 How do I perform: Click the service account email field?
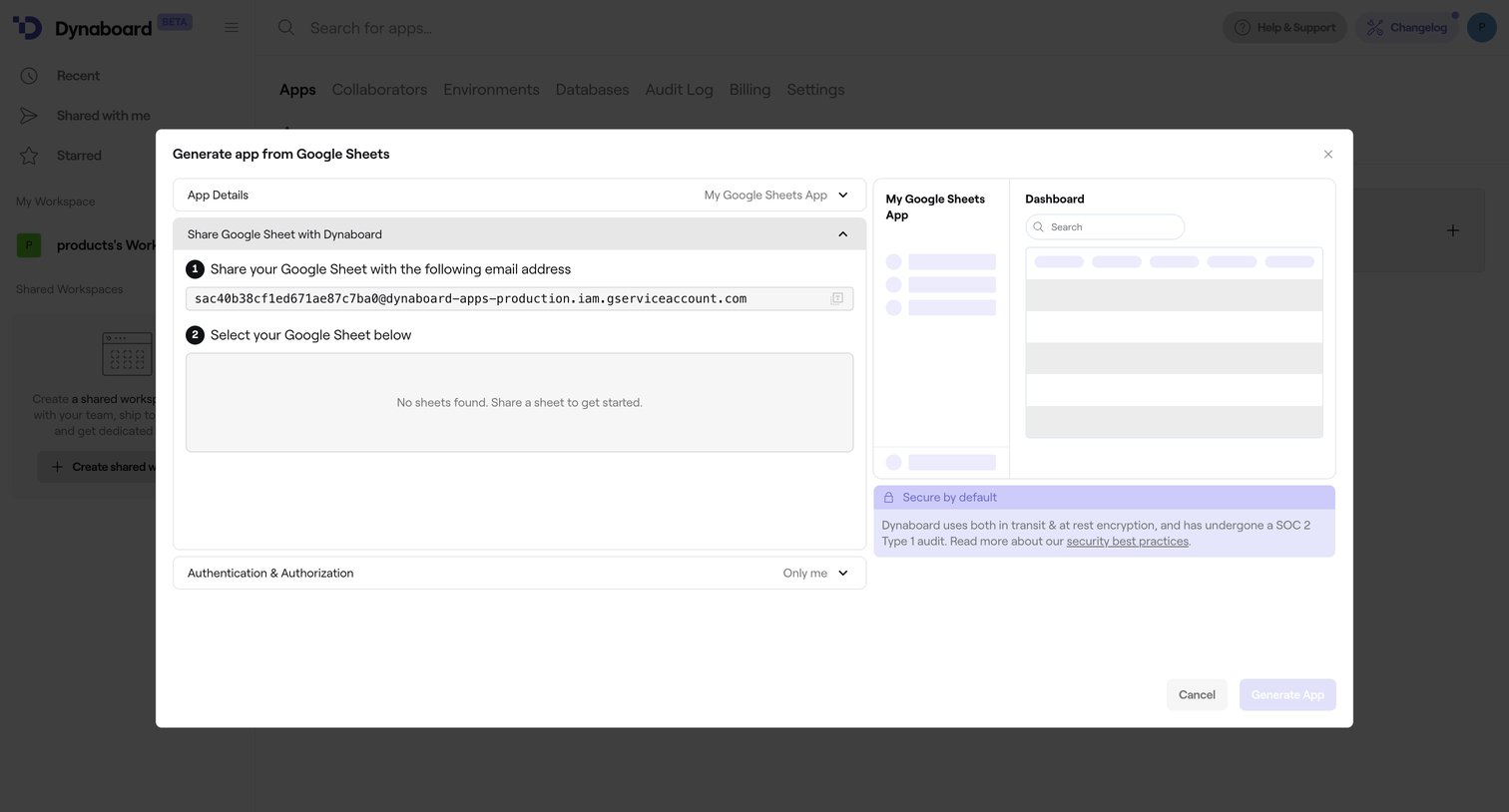(x=519, y=298)
